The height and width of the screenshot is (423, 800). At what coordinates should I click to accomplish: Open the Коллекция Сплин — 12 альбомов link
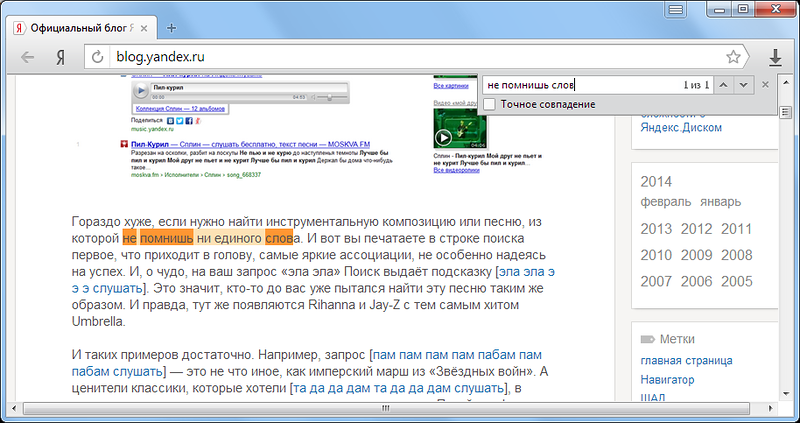coord(180,109)
